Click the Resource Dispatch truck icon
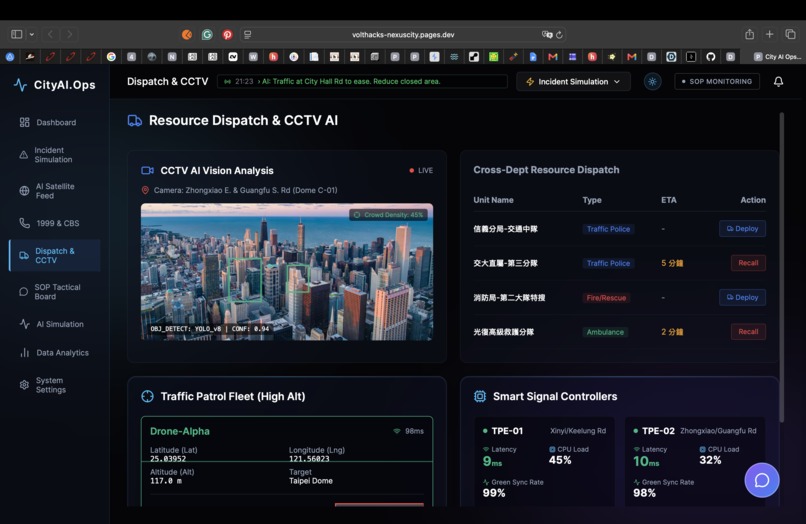The height and width of the screenshot is (524, 806). click(x=135, y=121)
